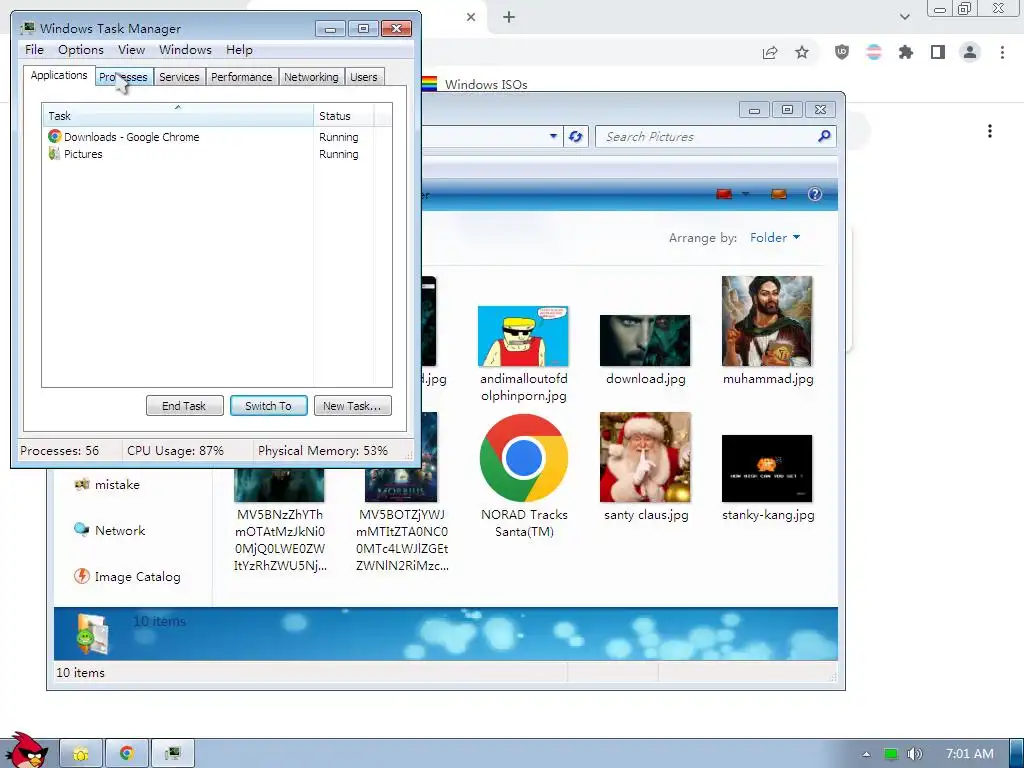This screenshot has height=768, width=1024.
Task: Open mistake in the navigation pane
Action: coord(107,485)
